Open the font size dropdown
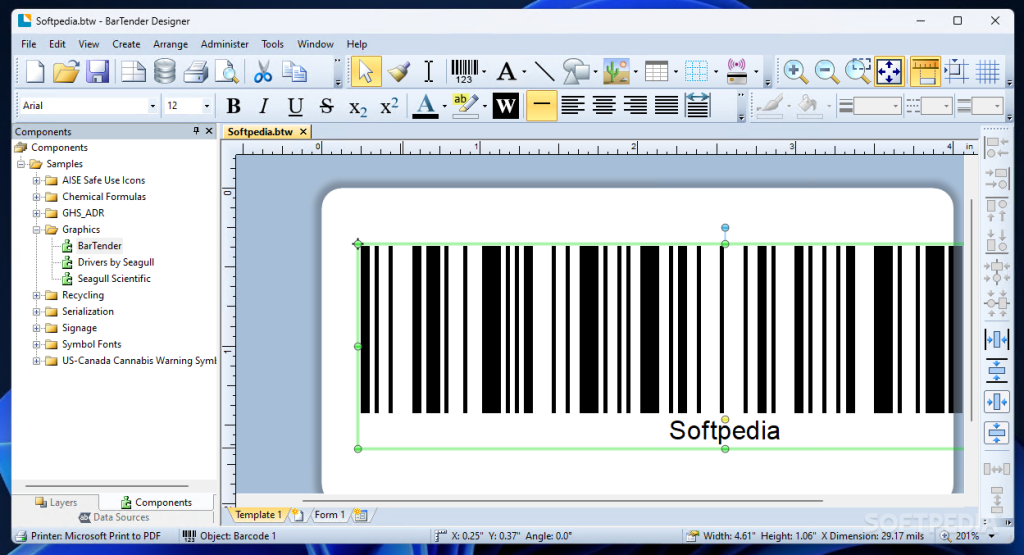Image resolution: width=1024 pixels, height=555 pixels. pos(207,106)
